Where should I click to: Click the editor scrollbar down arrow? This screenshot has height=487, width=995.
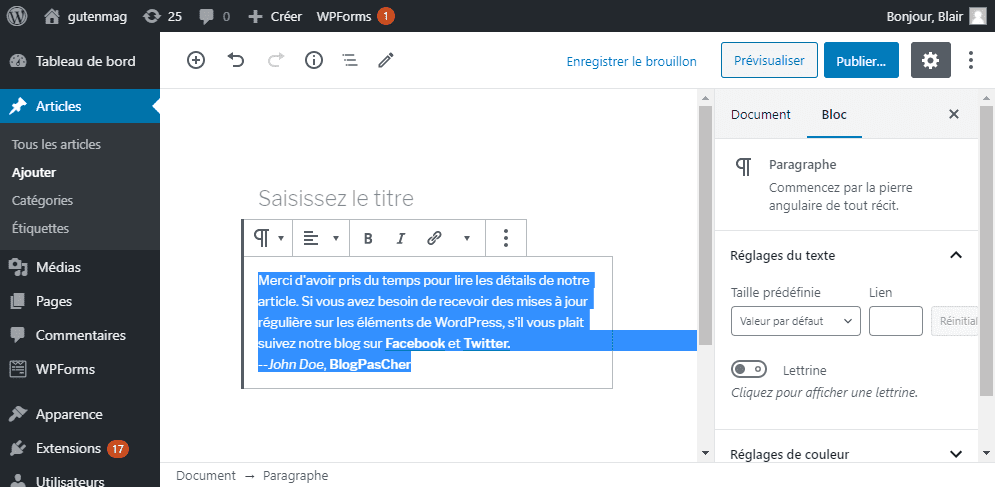coord(705,453)
